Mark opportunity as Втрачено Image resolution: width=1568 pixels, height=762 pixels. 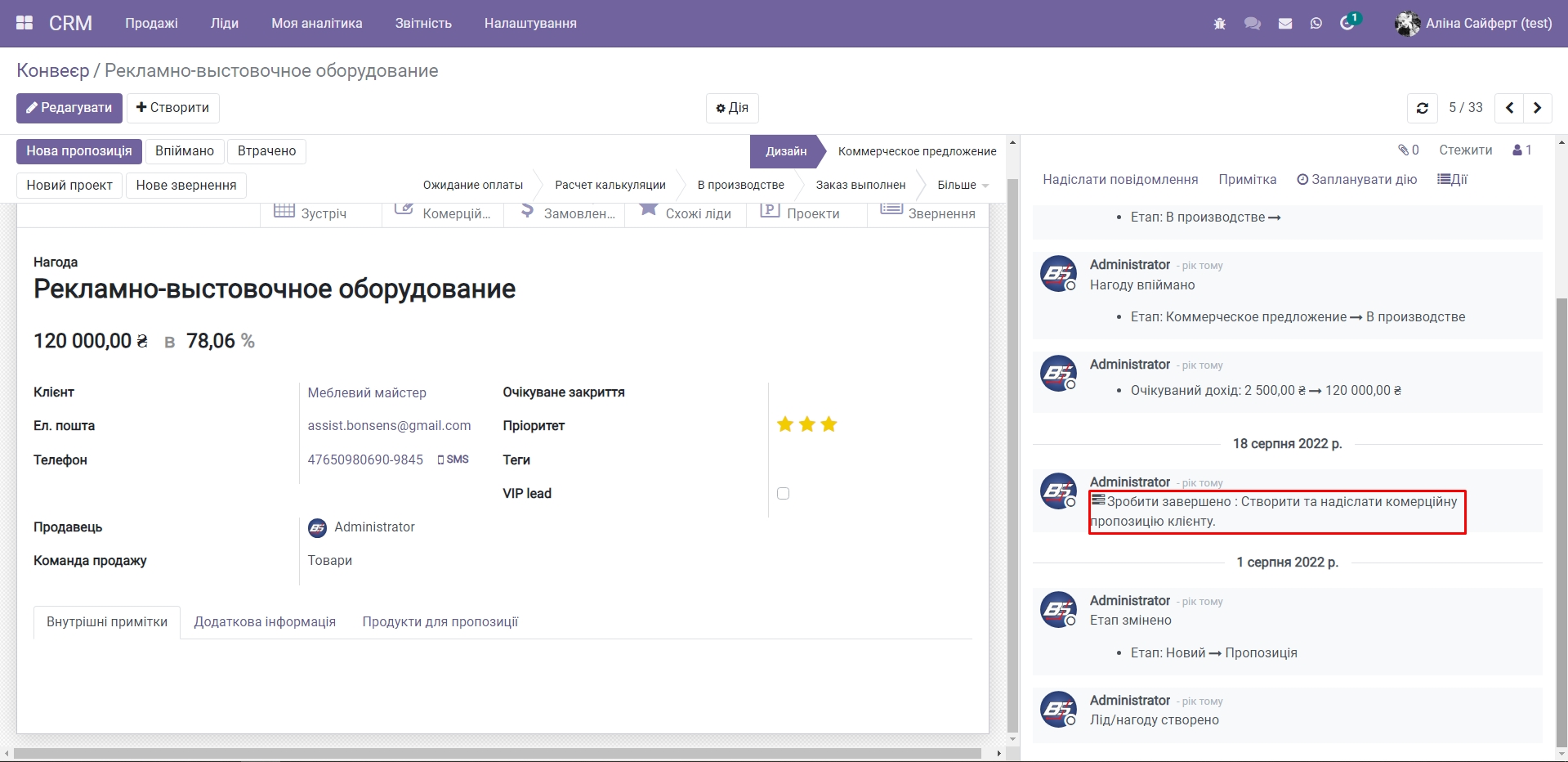click(x=266, y=151)
